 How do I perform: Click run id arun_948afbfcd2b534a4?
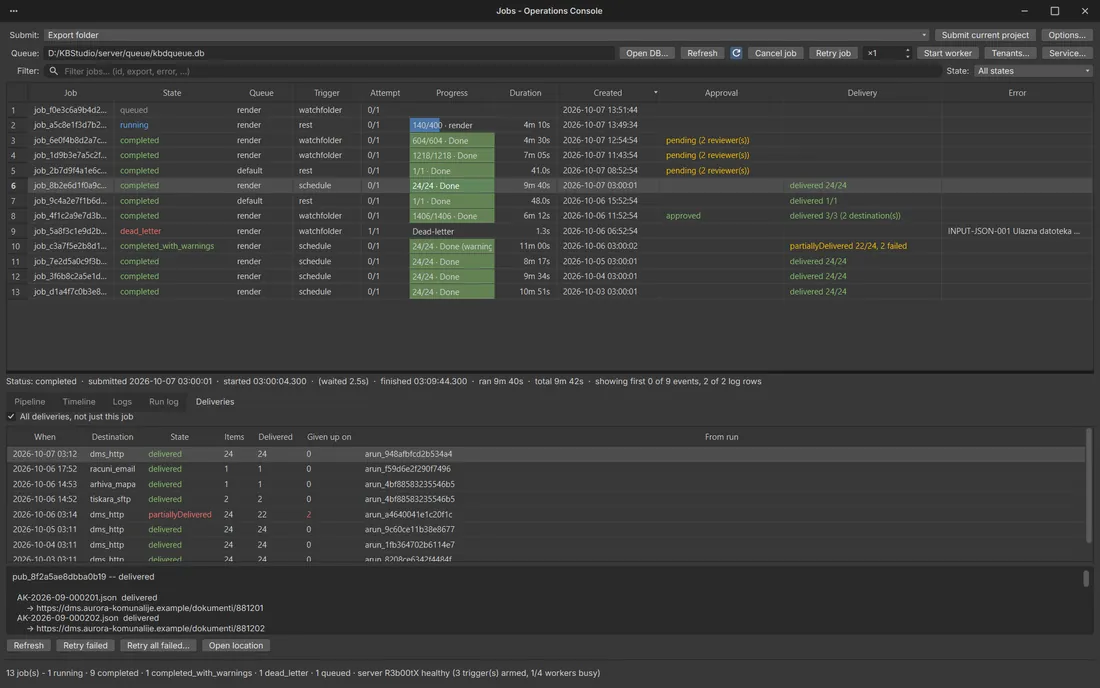(x=408, y=454)
